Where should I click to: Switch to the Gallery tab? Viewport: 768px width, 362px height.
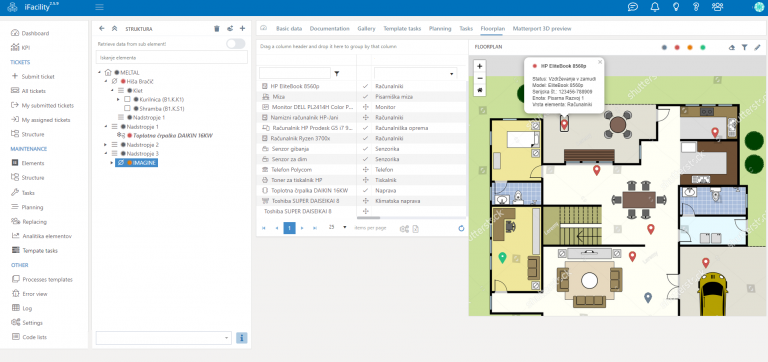pyautogui.click(x=366, y=28)
